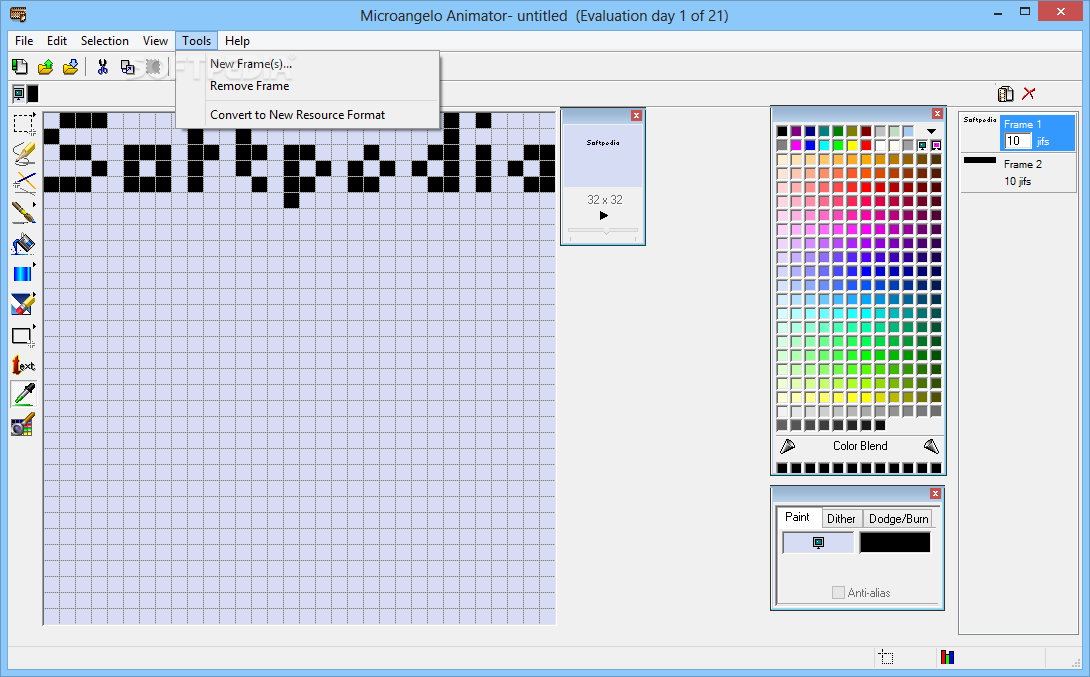Switch to the Dither tab

tap(841, 519)
